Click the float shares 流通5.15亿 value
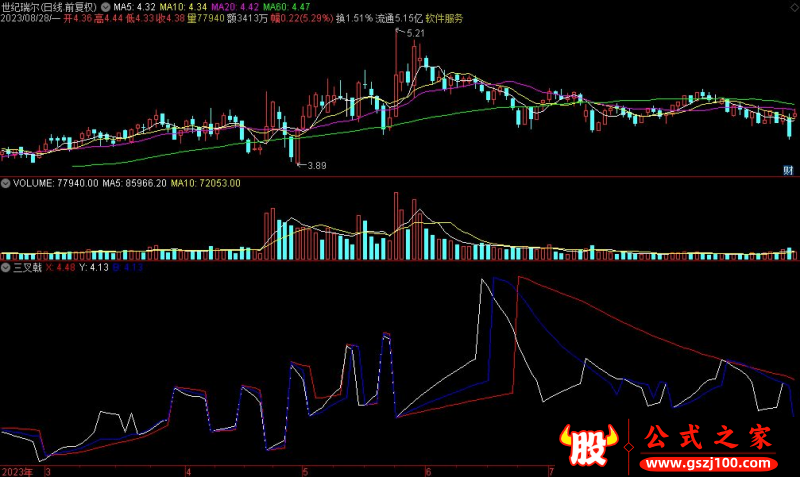The width and height of the screenshot is (800, 477). coord(399,19)
